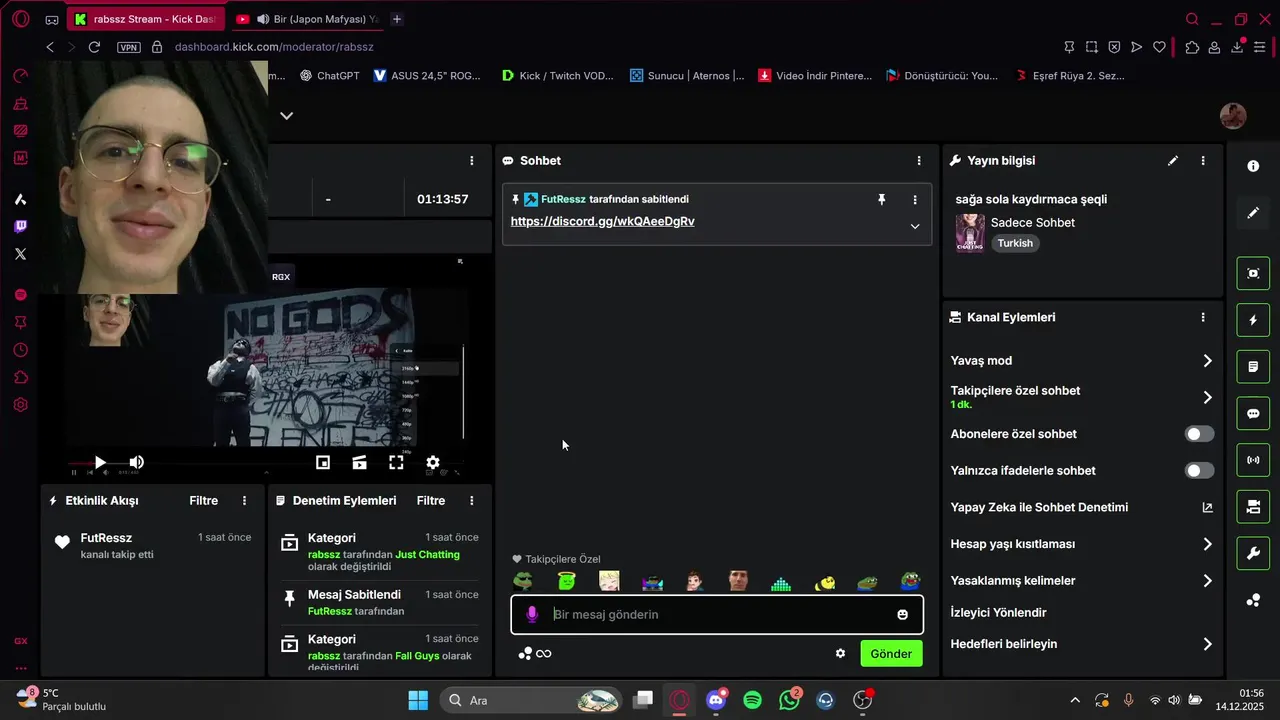Open Yapay Zeka ile Sohbet Denetimi

1039,507
